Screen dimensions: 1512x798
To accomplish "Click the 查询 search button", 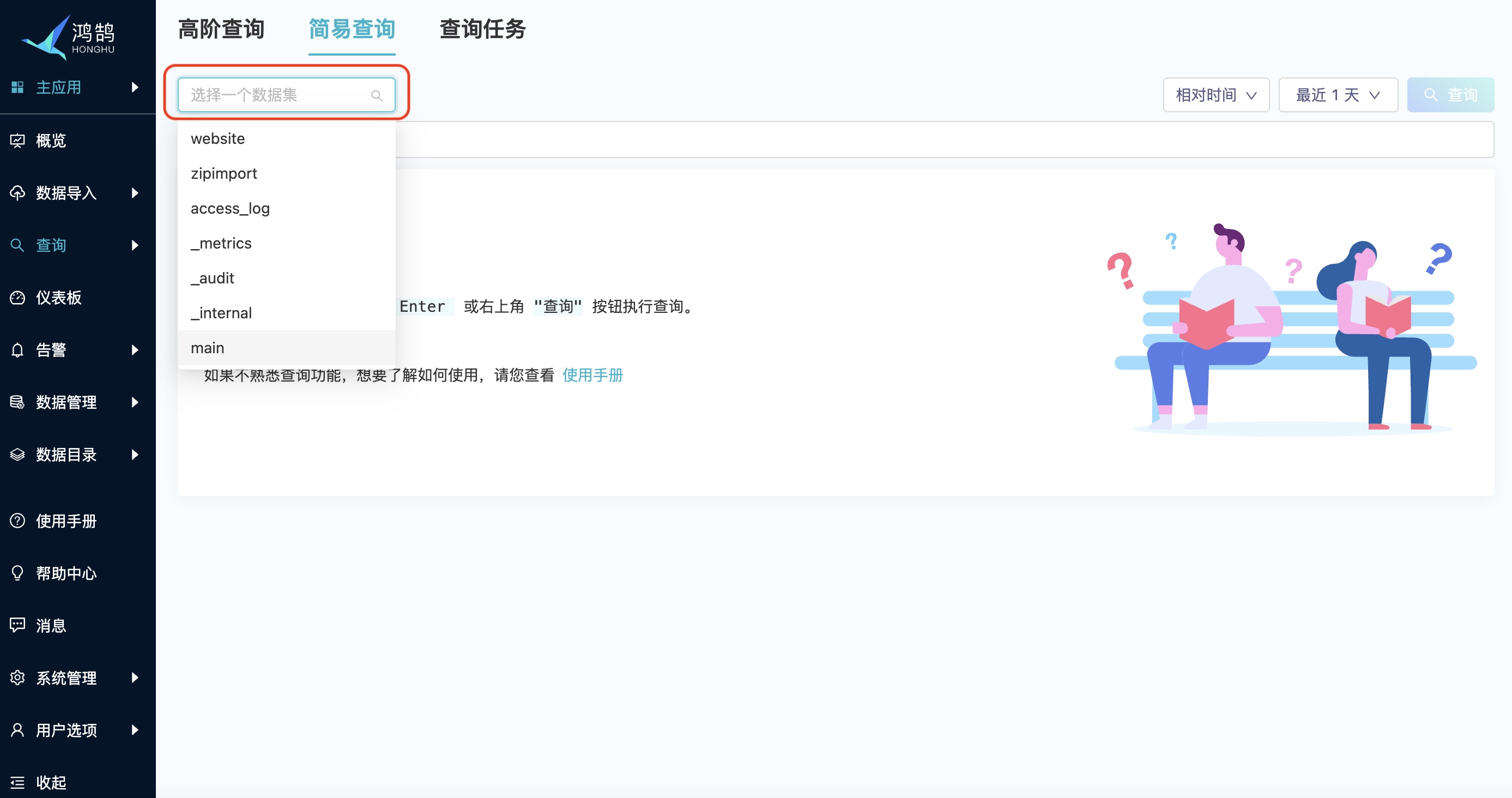I will click(x=1450, y=95).
